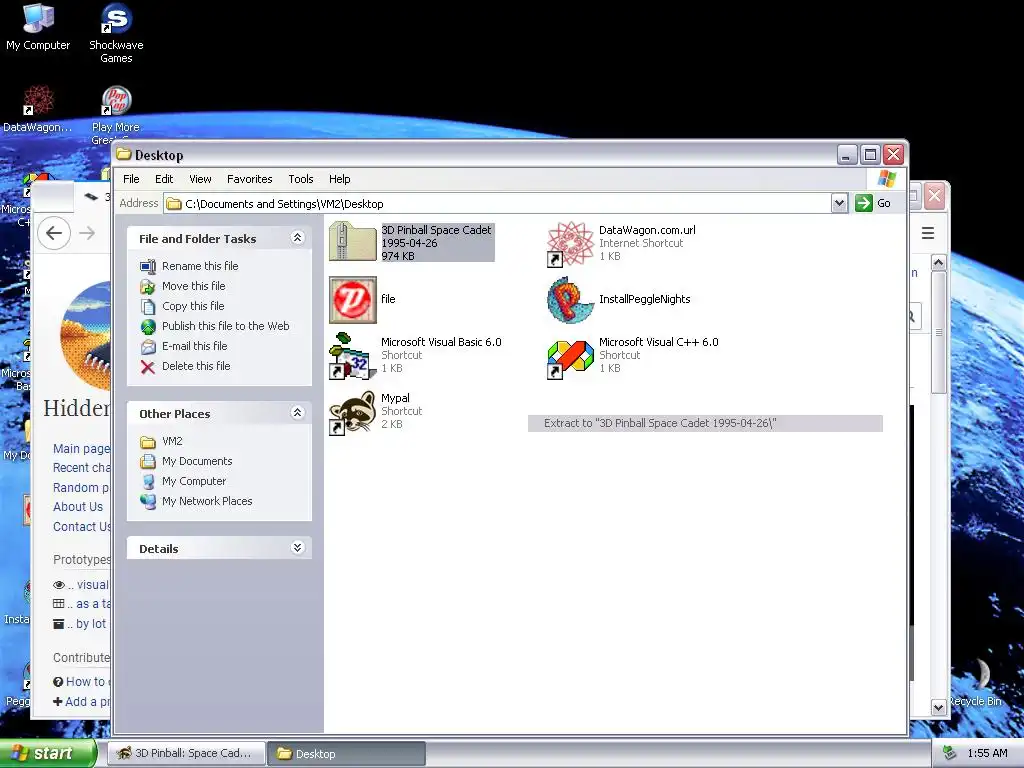The image size is (1024, 768).
Task: Open My Network Places icon in Other Places
Action: tap(148, 502)
